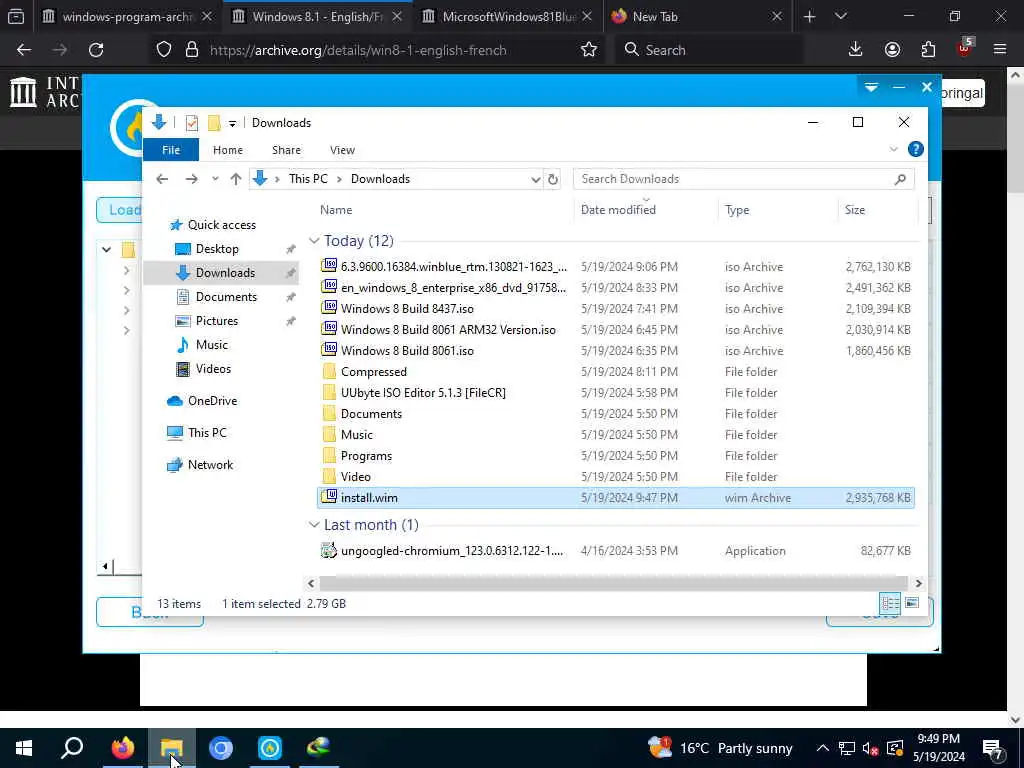1024x768 pixels.
Task: Open taskbar search magnifier
Action: tap(72, 748)
